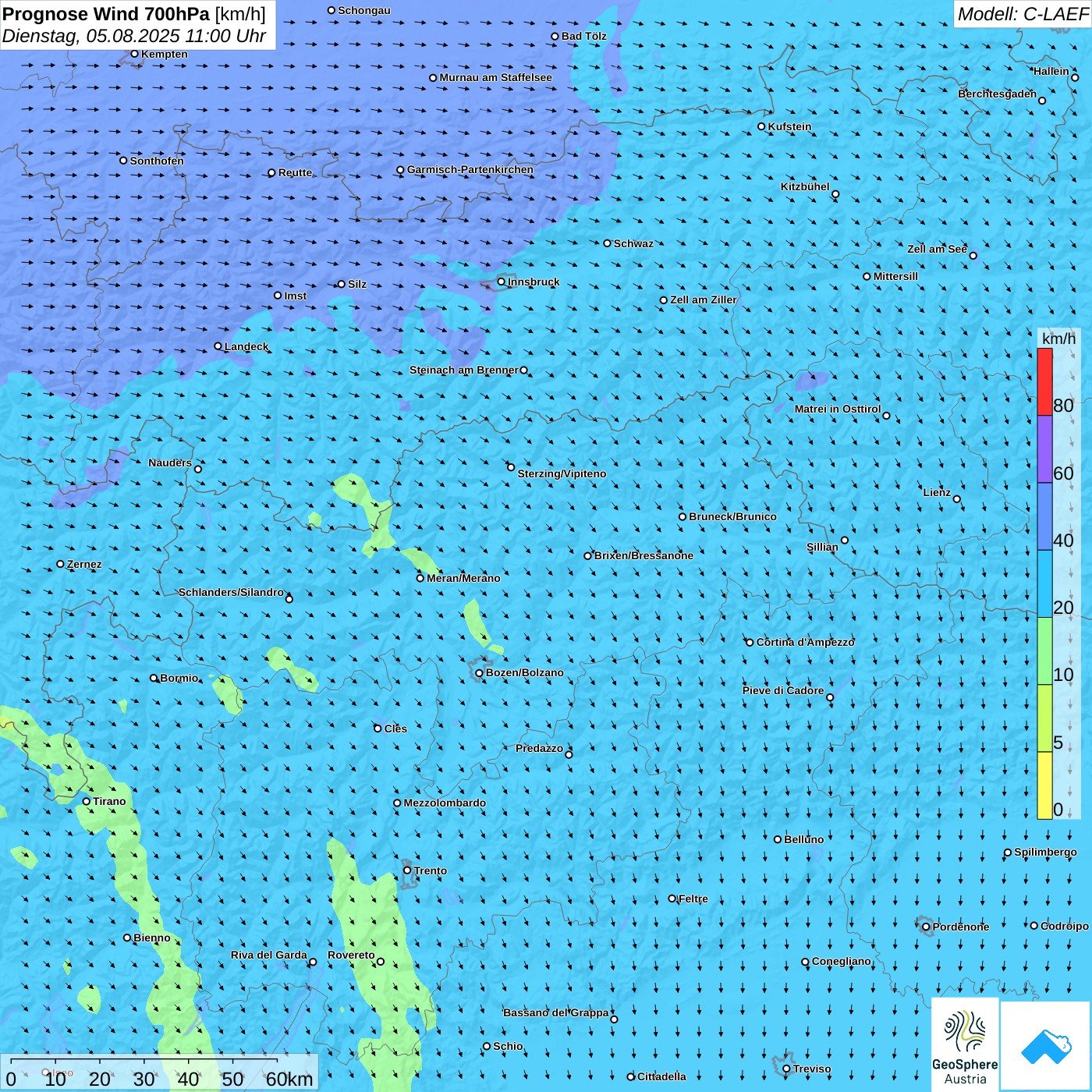Click the Innsbruck city marker
This screenshot has width=1092, height=1092.
pos(502,282)
